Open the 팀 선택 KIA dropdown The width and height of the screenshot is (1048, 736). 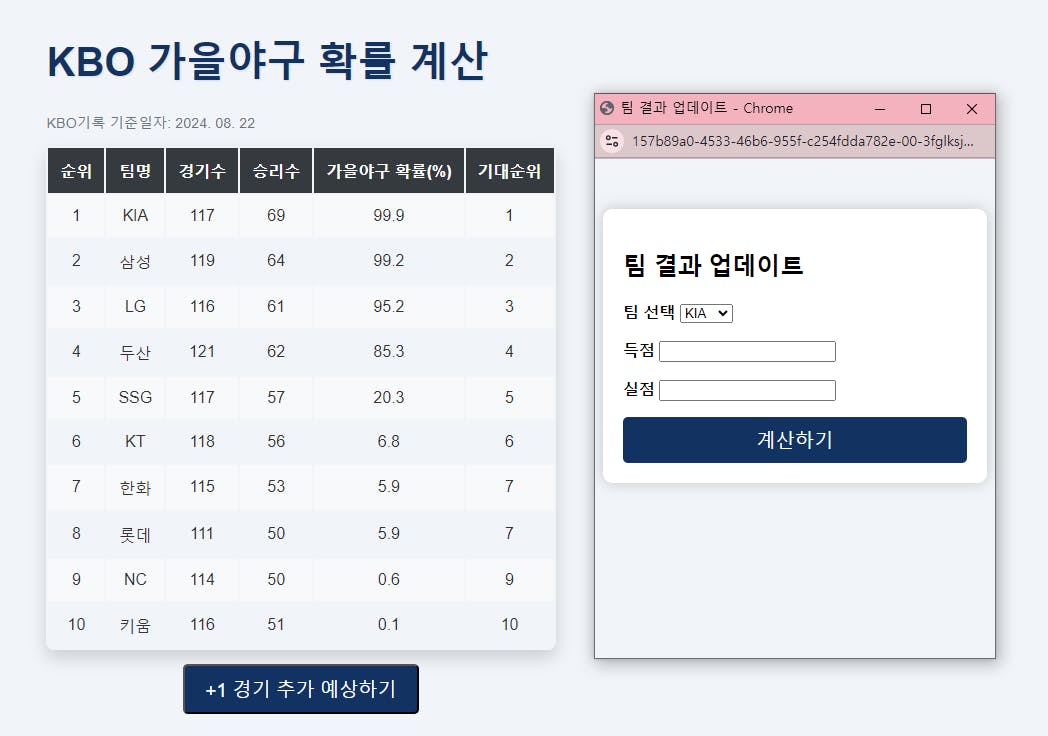tap(706, 314)
